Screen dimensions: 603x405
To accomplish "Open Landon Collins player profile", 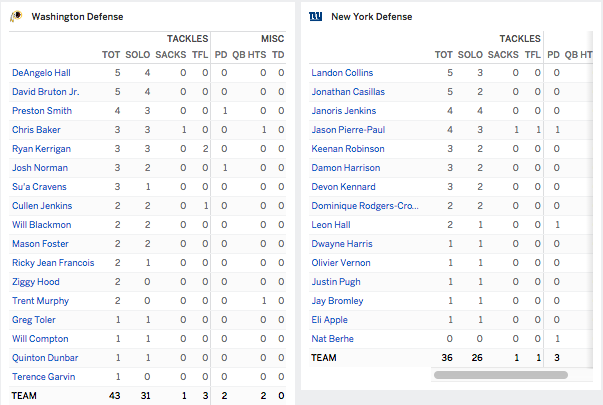I will [342, 73].
